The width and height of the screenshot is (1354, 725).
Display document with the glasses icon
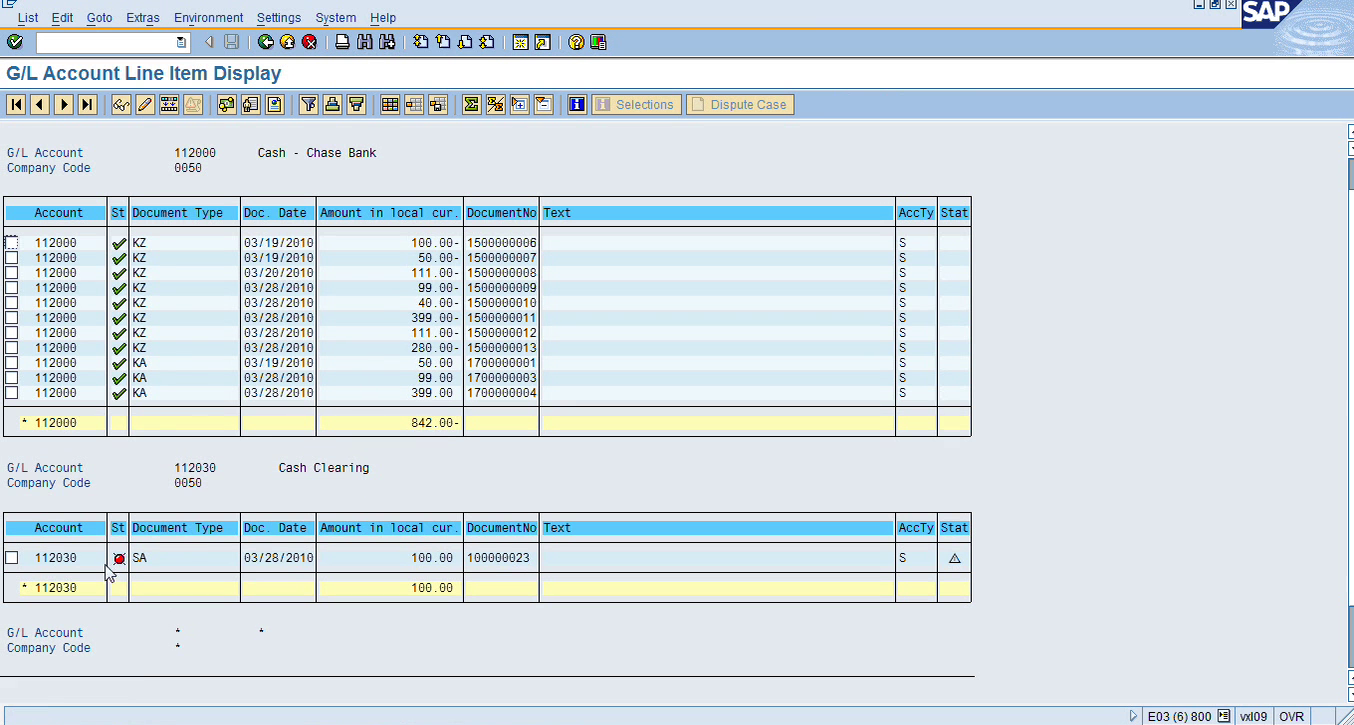click(121, 104)
